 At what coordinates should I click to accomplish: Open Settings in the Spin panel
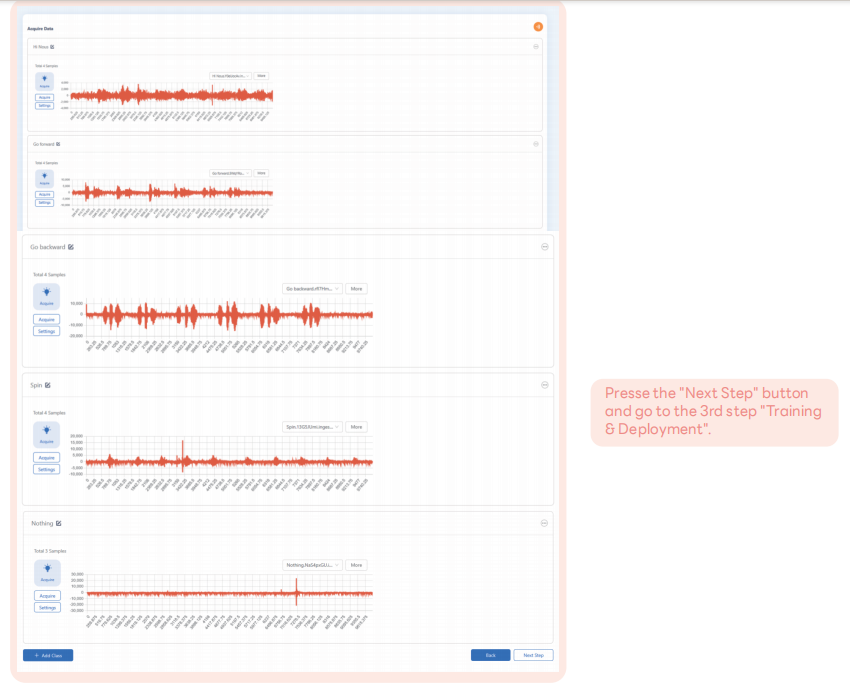click(x=46, y=469)
